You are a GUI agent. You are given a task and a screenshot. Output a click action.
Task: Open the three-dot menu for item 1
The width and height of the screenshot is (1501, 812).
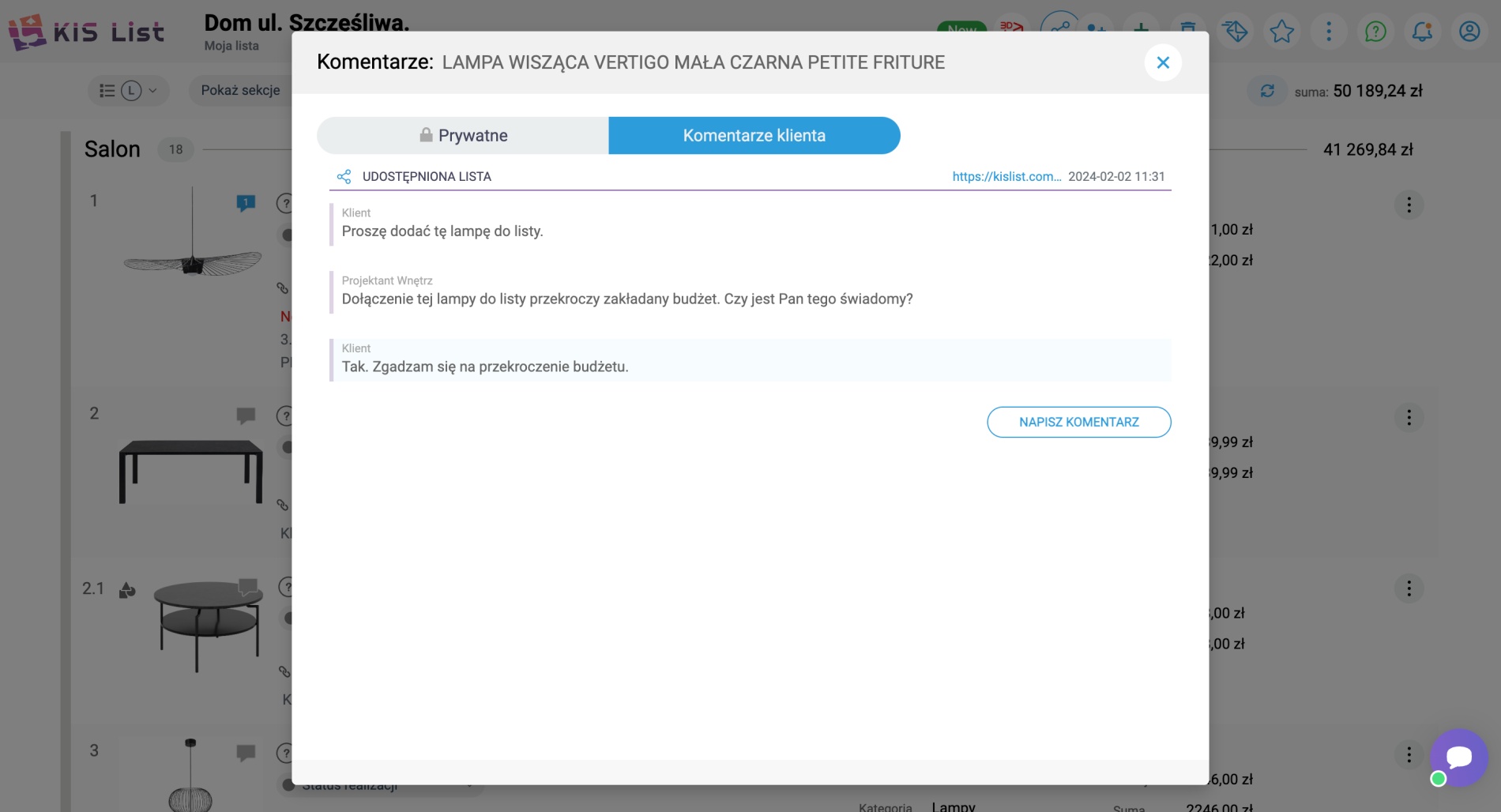tap(1409, 205)
